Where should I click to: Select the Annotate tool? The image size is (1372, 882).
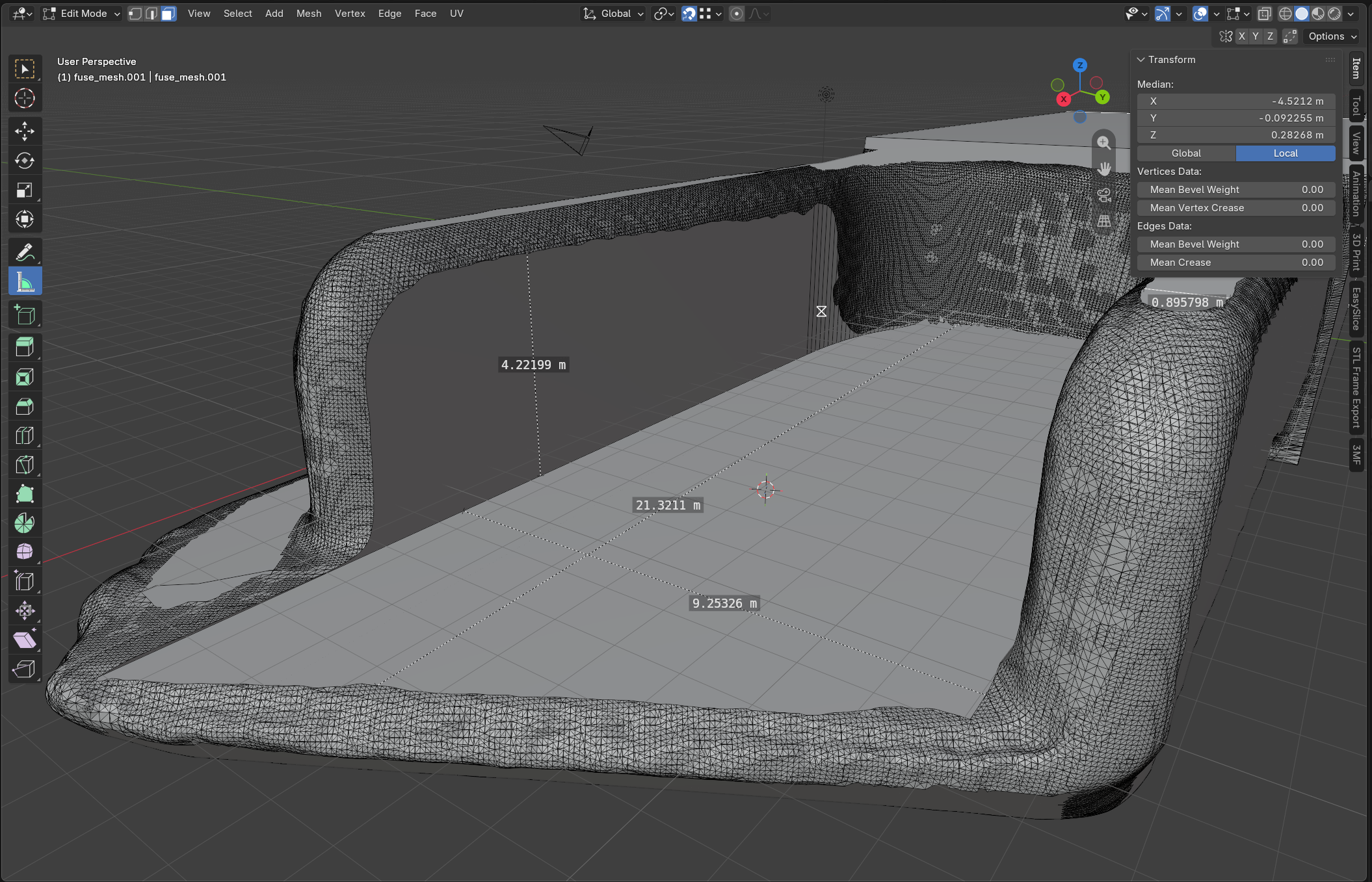coord(25,252)
